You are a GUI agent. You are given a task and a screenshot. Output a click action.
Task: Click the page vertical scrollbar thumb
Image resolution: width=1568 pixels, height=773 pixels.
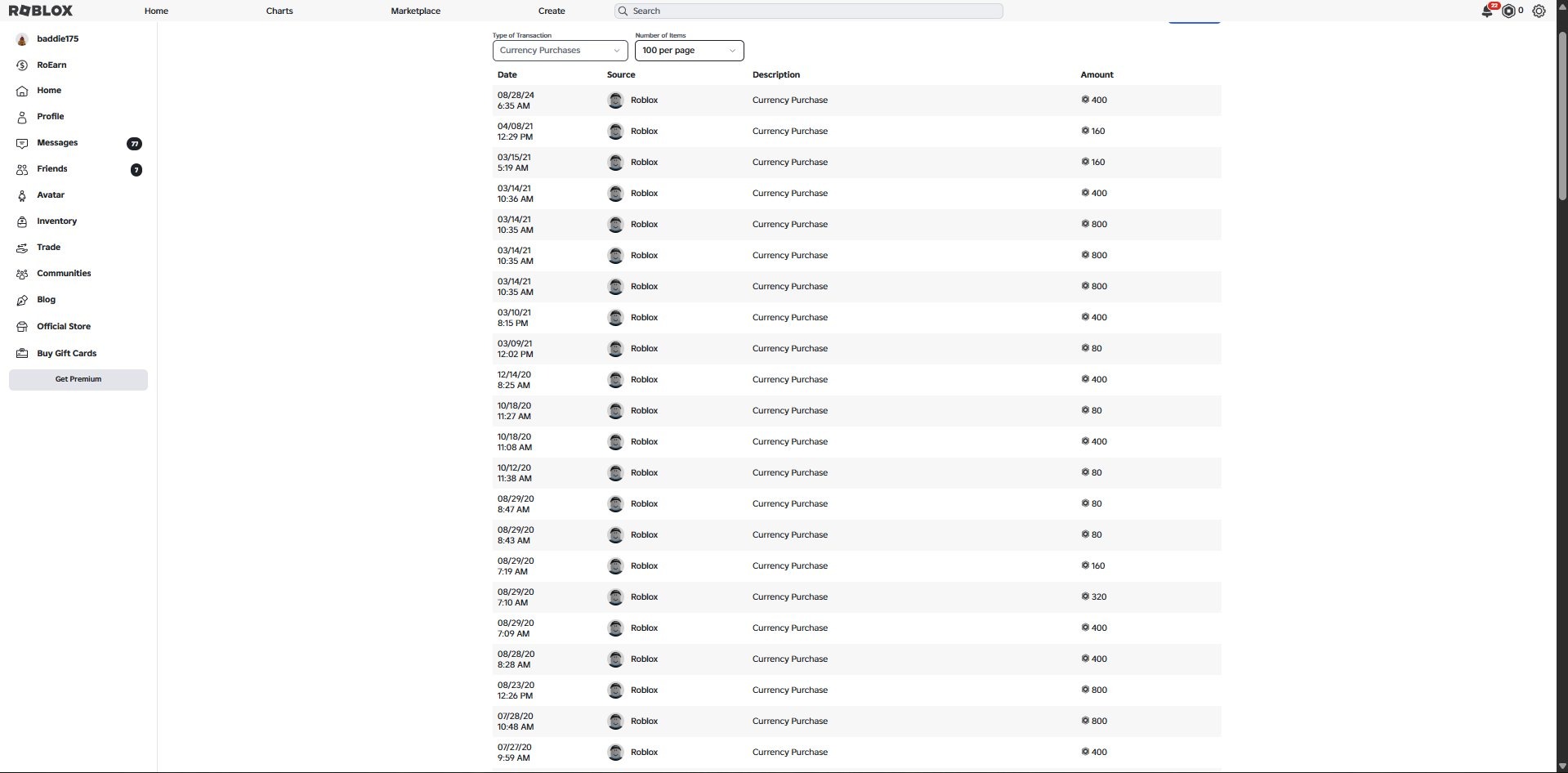1561,115
